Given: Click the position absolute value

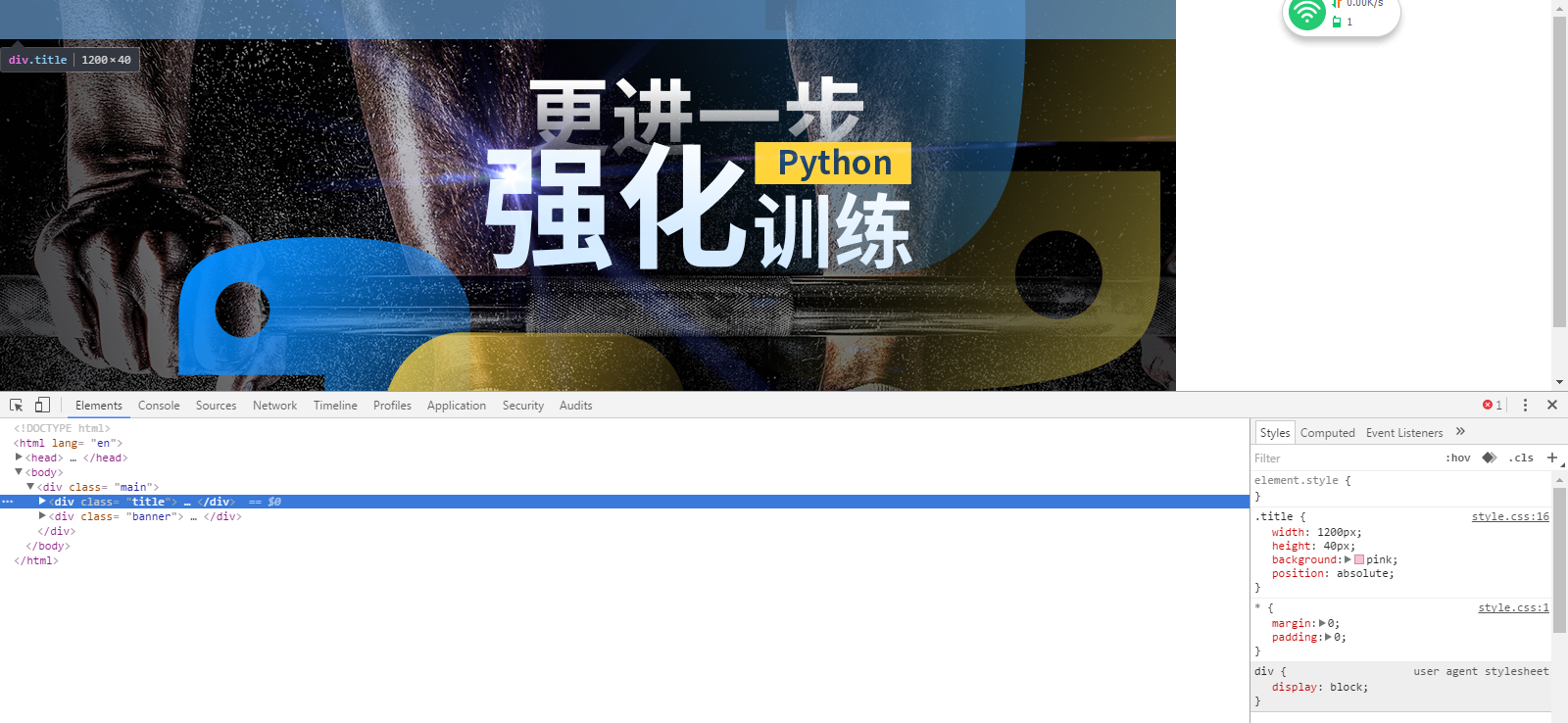Looking at the screenshot, I should pos(1362,573).
